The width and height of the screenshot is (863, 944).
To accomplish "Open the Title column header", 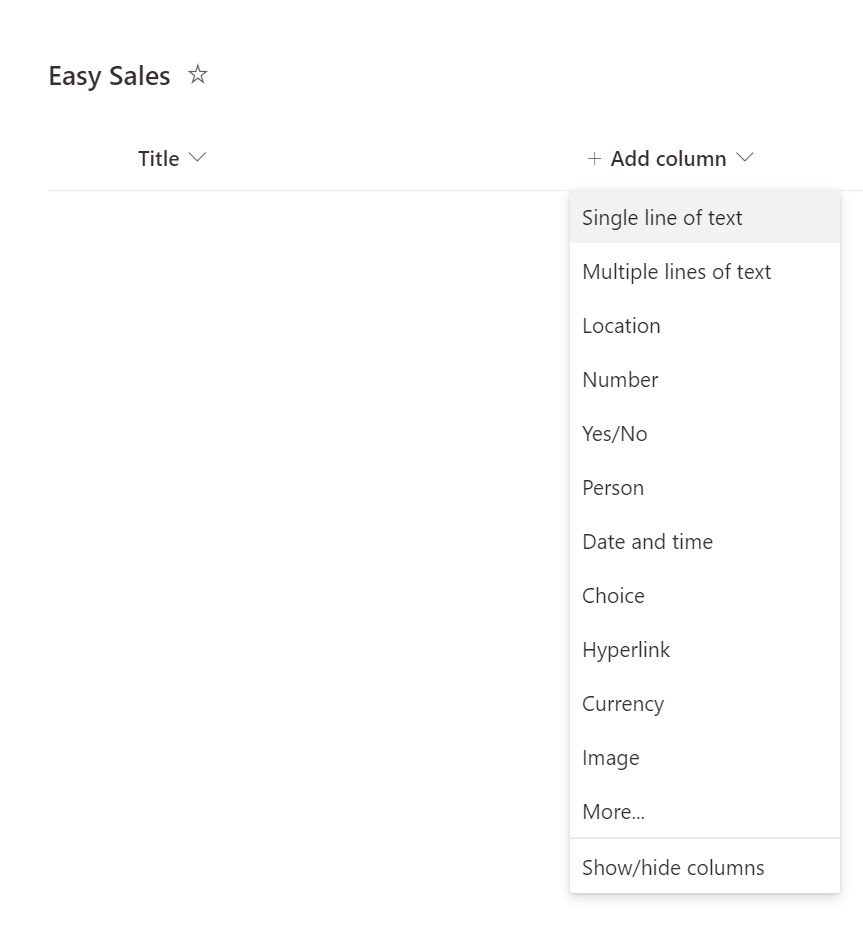I will [158, 159].
